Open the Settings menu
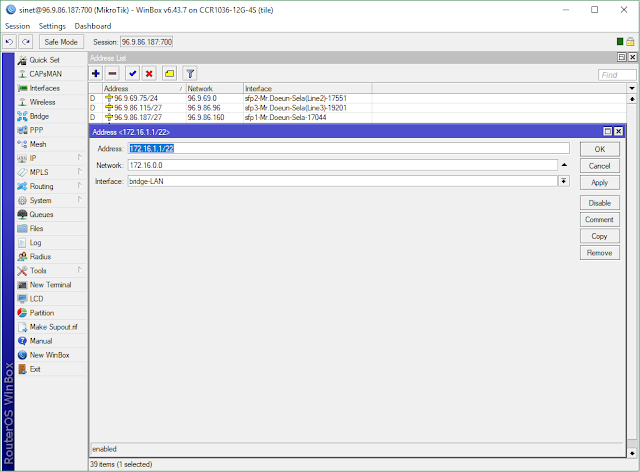The image size is (640, 472). (52, 26)
